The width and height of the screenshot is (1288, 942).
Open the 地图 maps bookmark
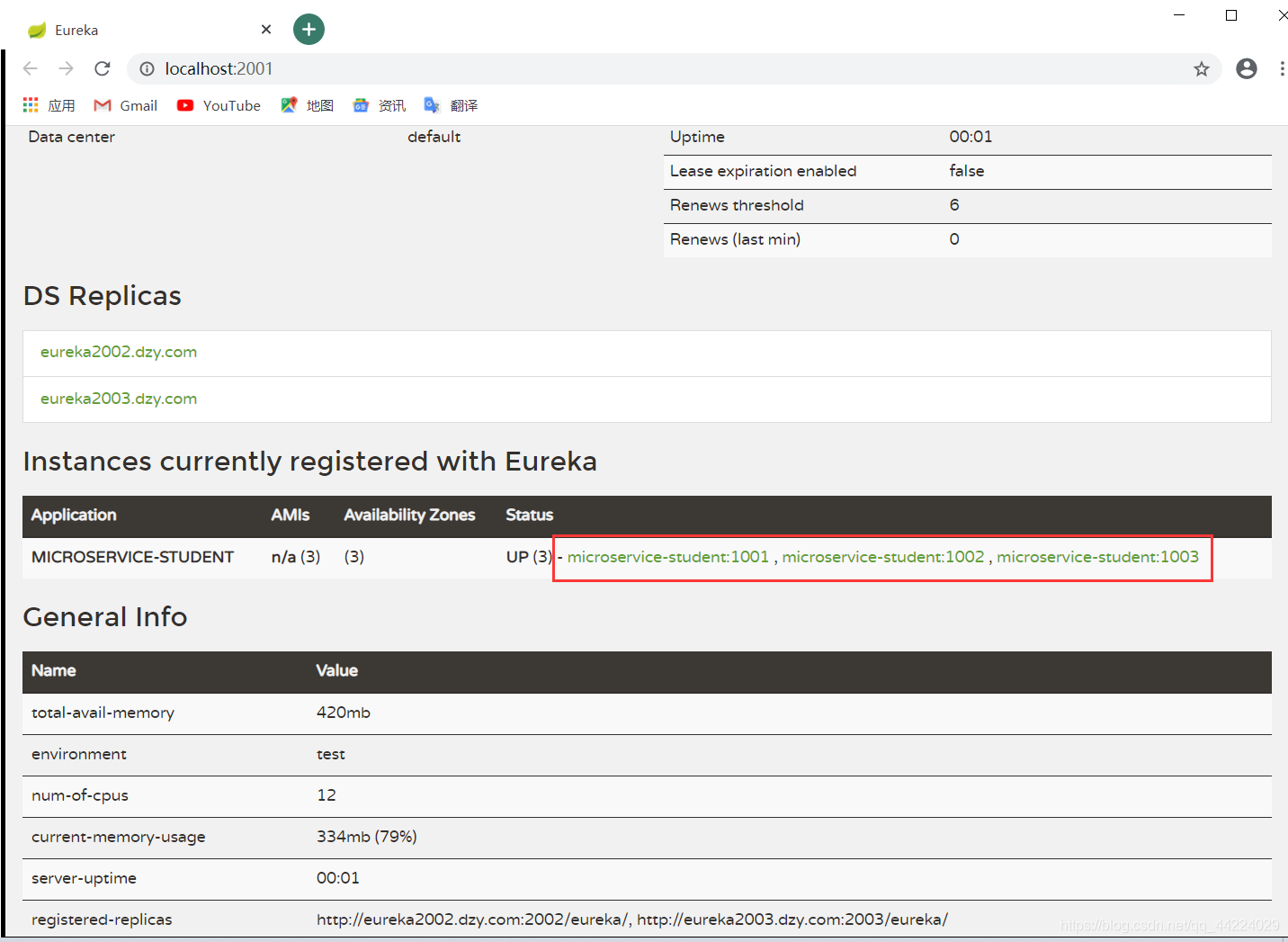[x=307, y=105]
